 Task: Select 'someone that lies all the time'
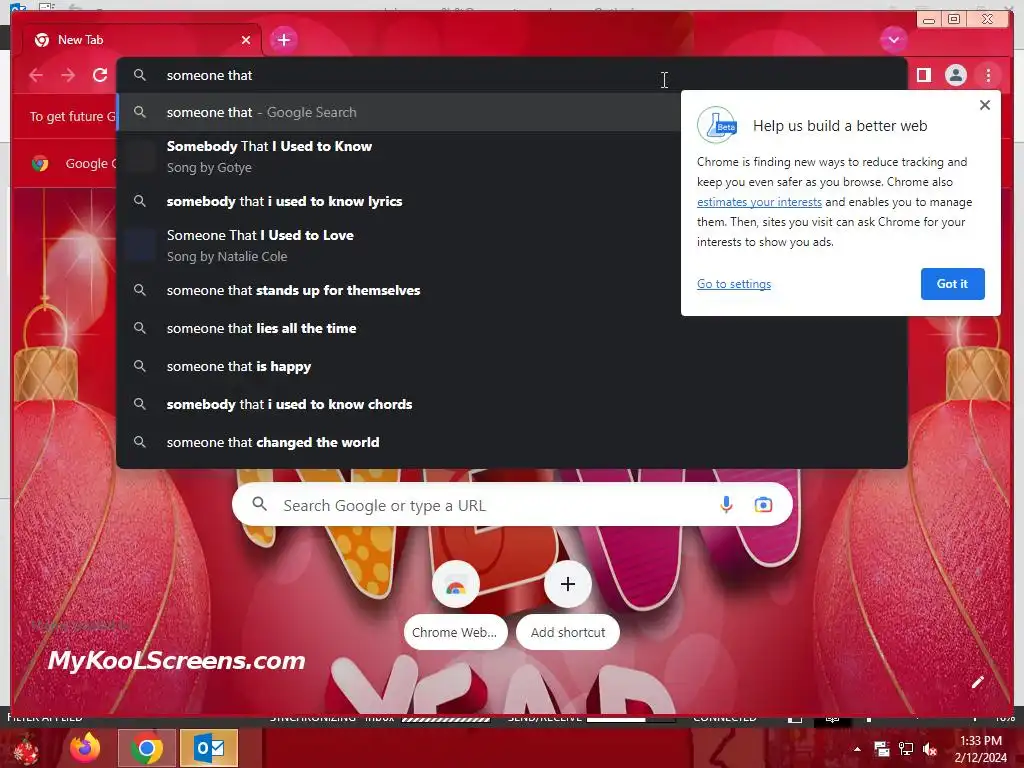(511, 328)
